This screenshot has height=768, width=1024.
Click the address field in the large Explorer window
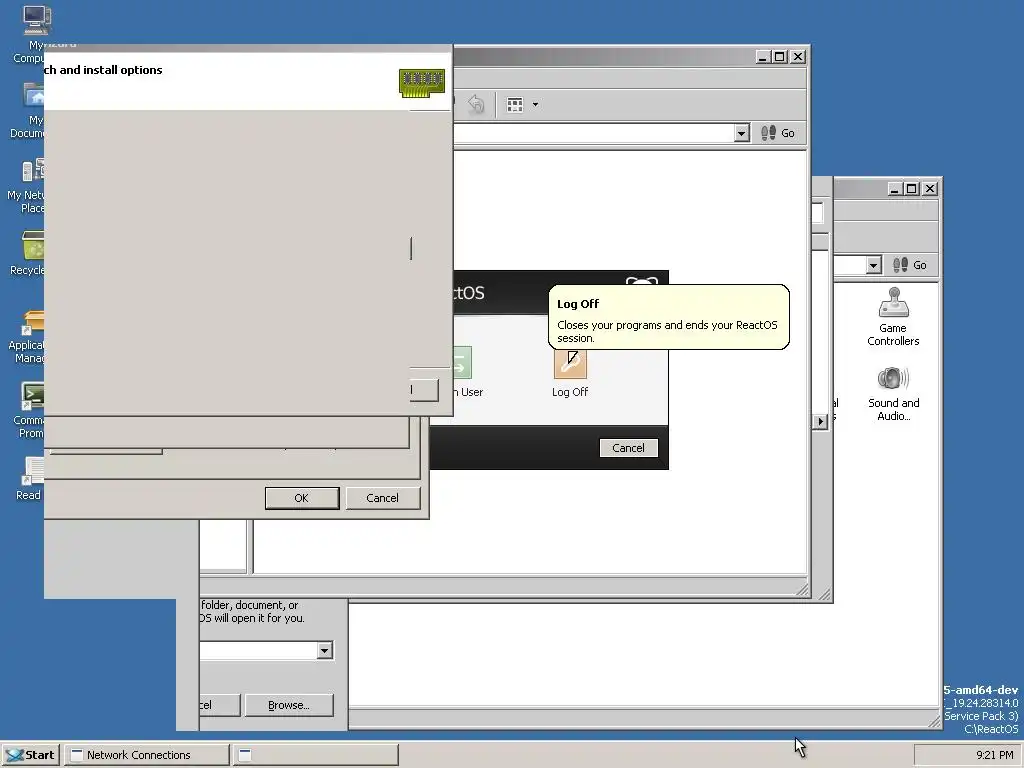593,133
